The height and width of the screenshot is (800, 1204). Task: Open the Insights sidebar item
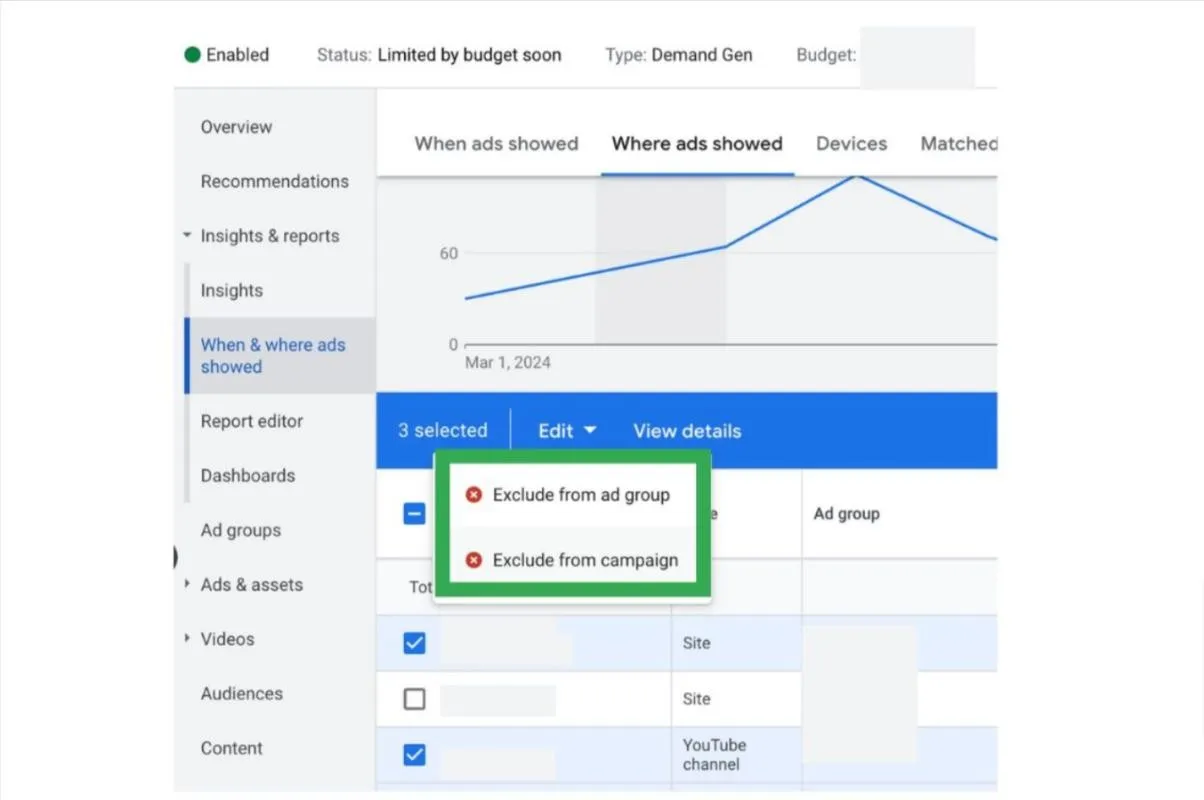point(232,290)
